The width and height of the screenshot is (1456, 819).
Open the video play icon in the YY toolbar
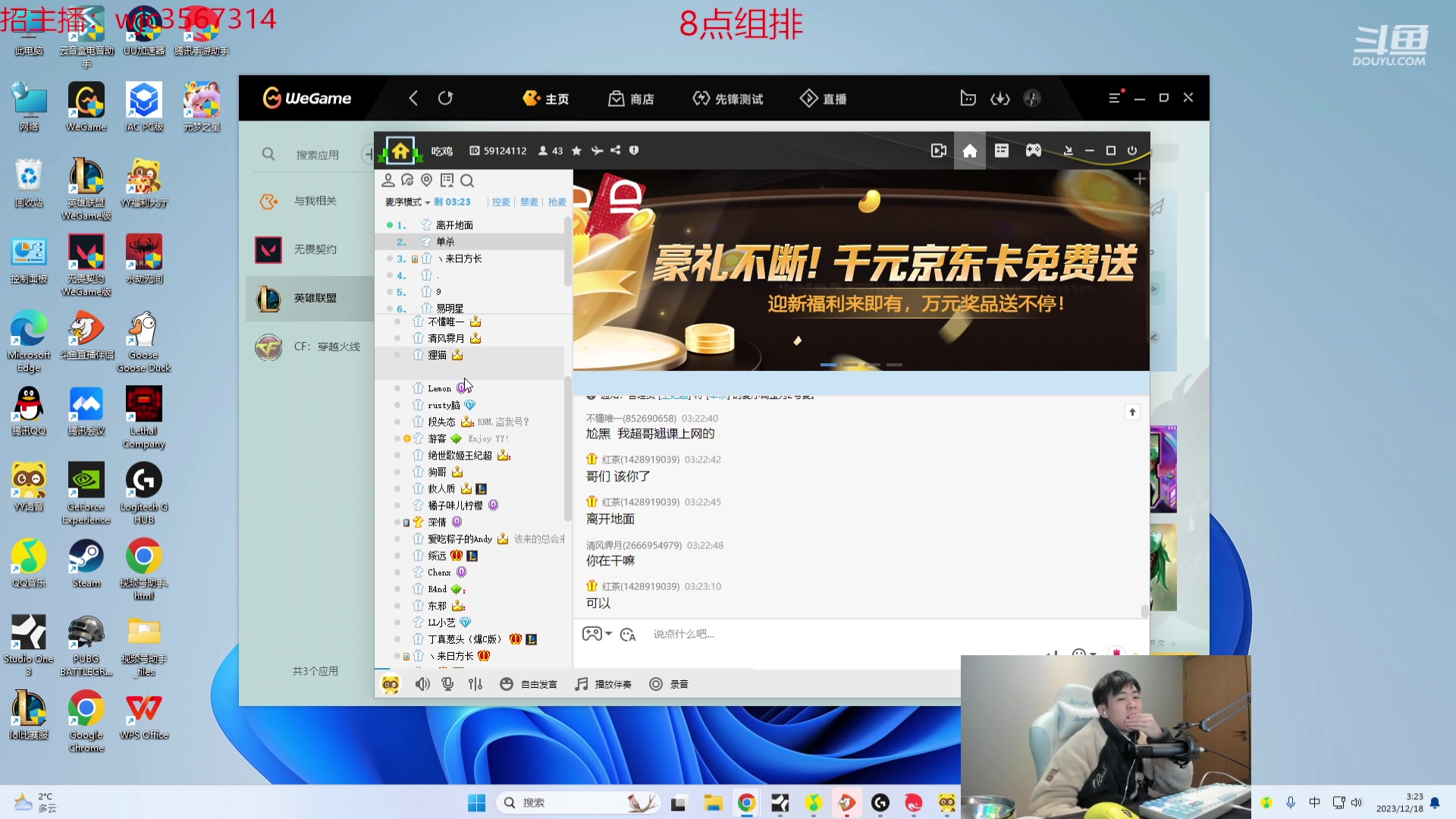coord(939,150)
